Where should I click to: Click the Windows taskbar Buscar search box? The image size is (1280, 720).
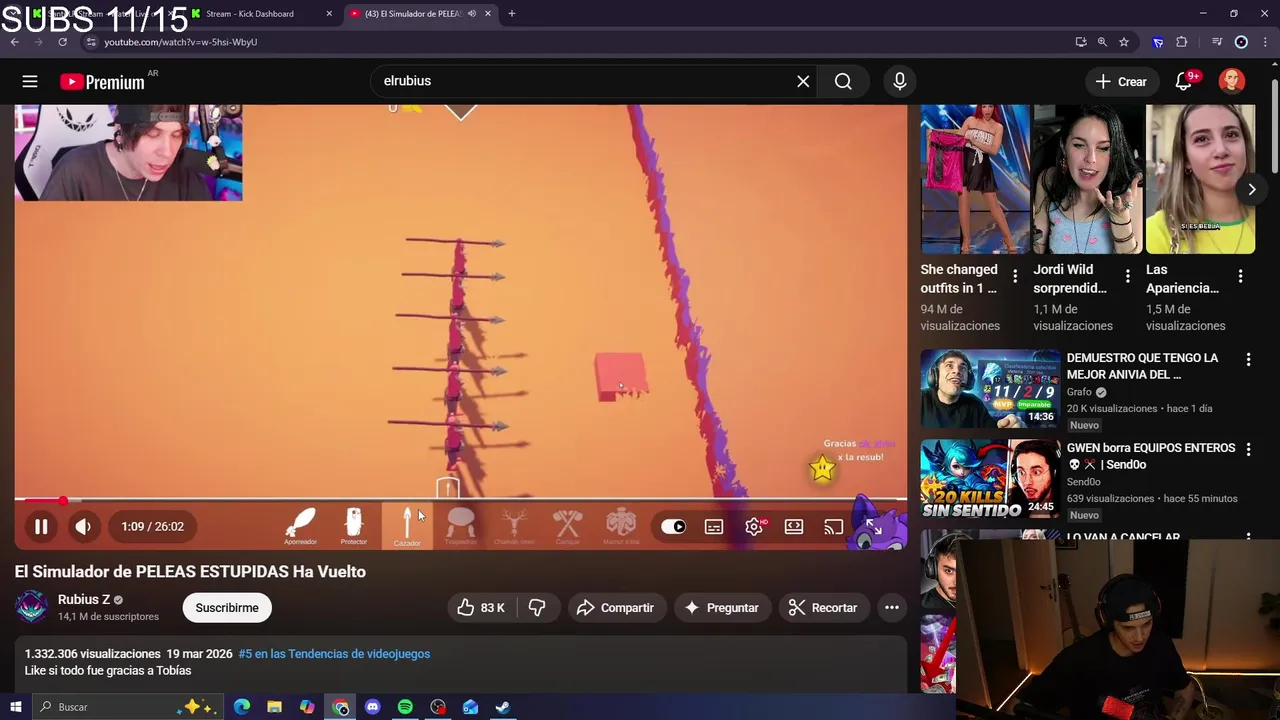pos(128,707)
